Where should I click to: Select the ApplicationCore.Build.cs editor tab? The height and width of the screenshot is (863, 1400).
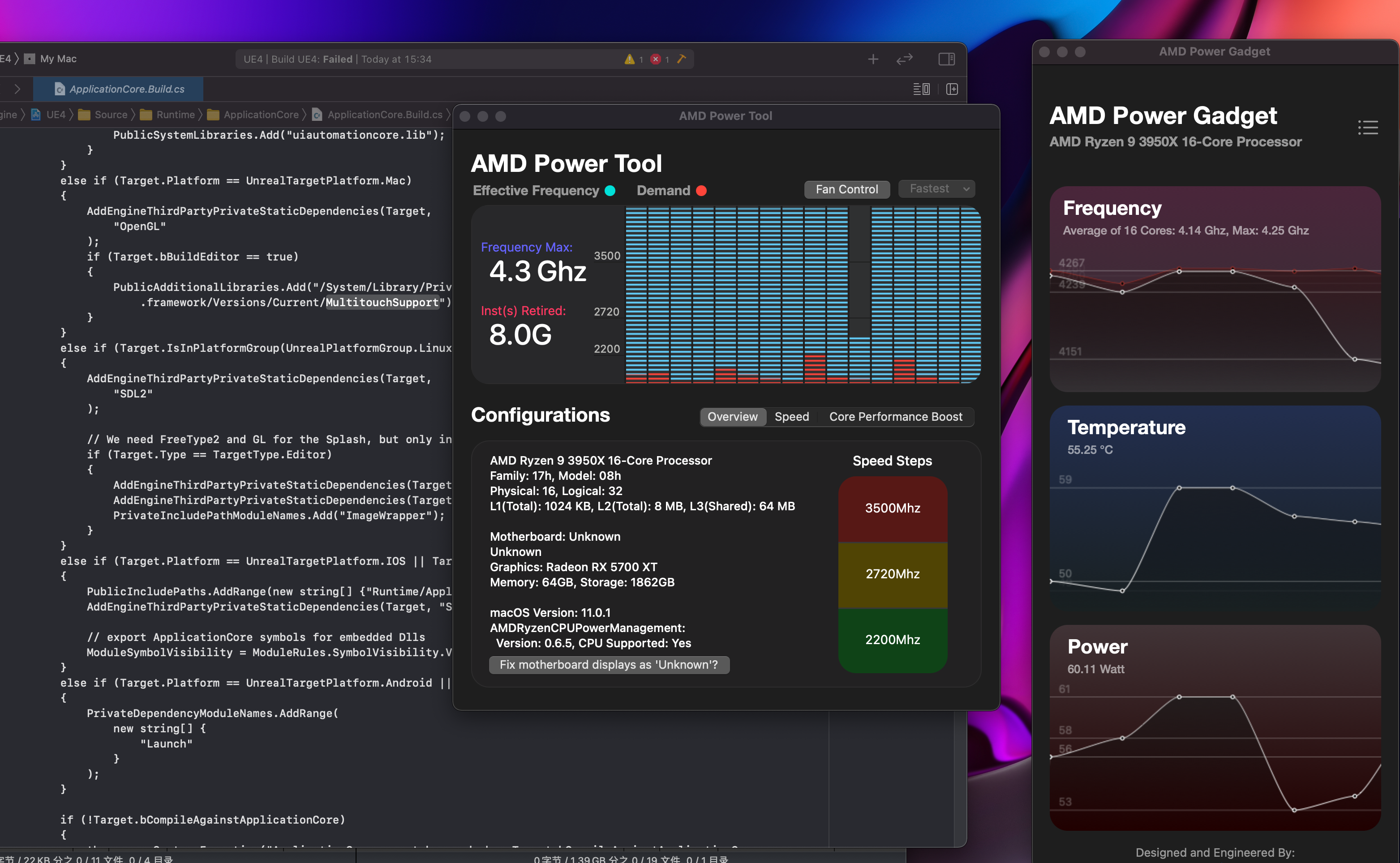click(118, 89)
